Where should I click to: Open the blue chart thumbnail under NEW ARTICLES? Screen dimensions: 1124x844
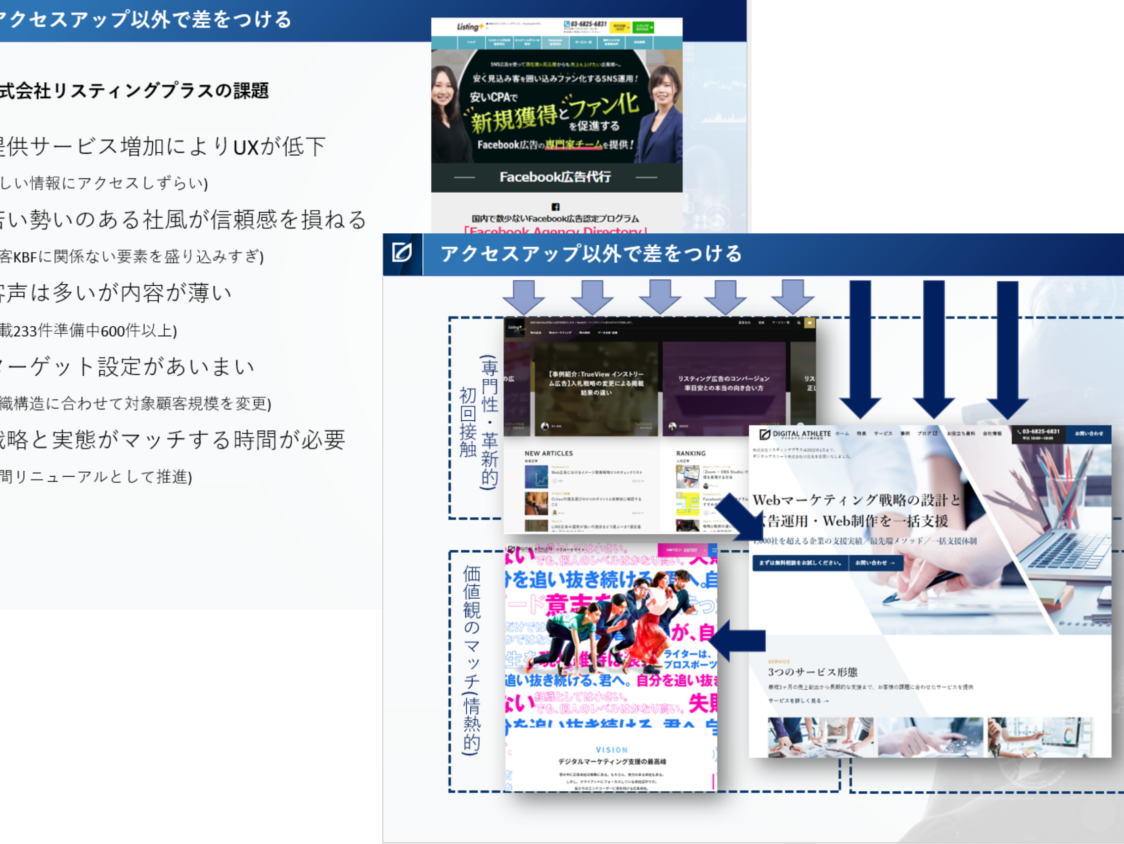pyautogui.click(x=535, y=477)
